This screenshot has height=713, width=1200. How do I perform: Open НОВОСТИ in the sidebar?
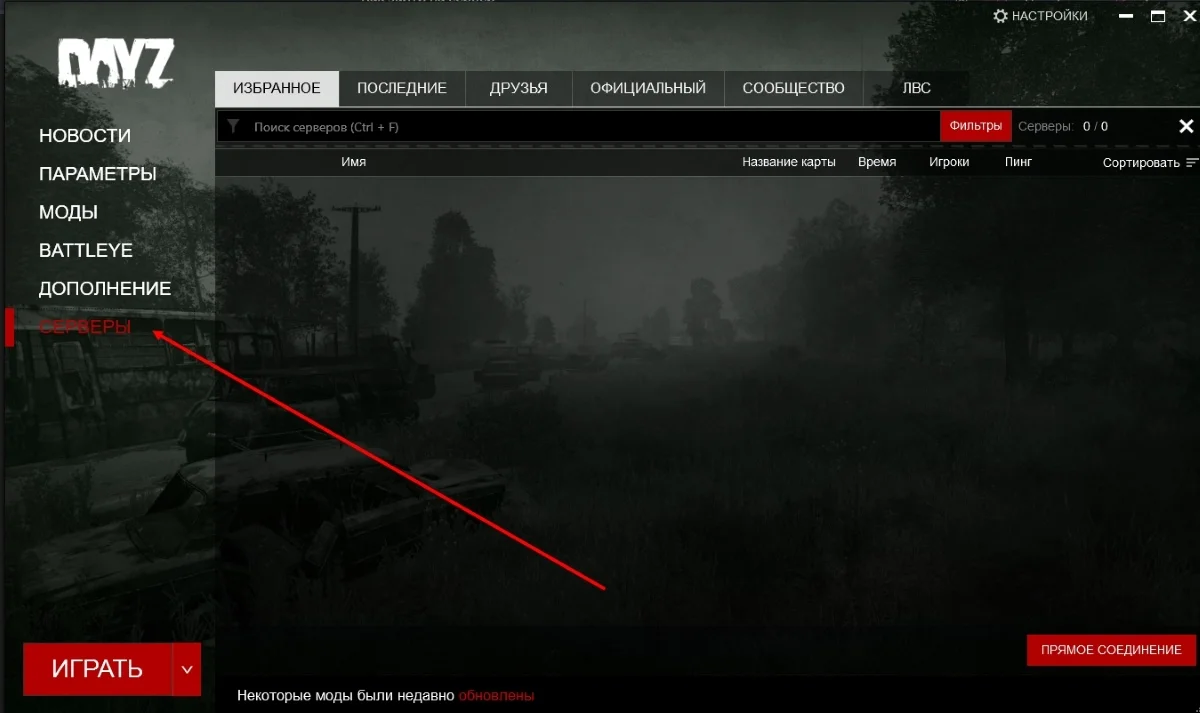(85, 136)
